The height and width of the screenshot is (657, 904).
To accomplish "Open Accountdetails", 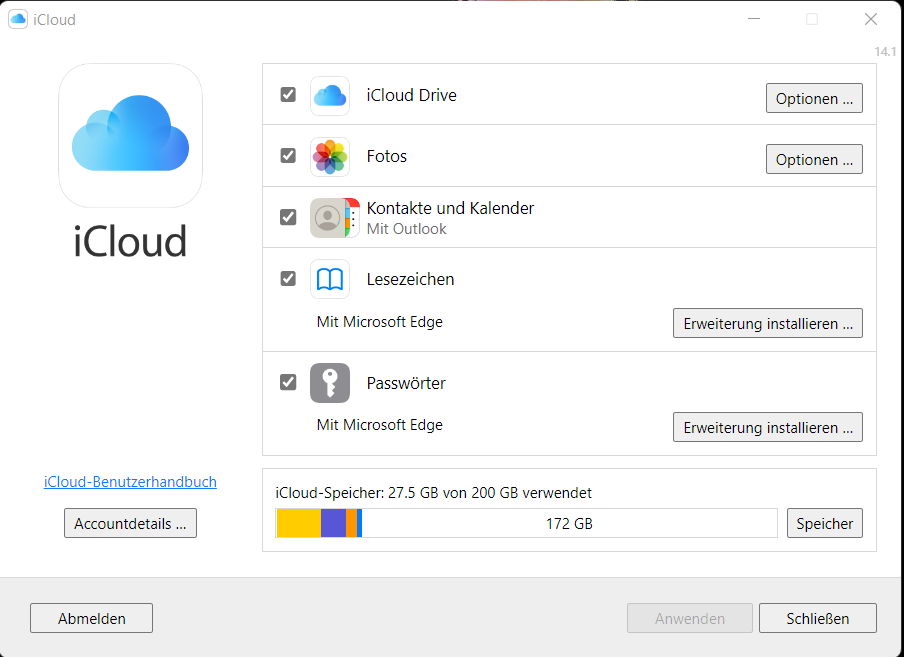I will pyautogui.click(x=130, y=523).
